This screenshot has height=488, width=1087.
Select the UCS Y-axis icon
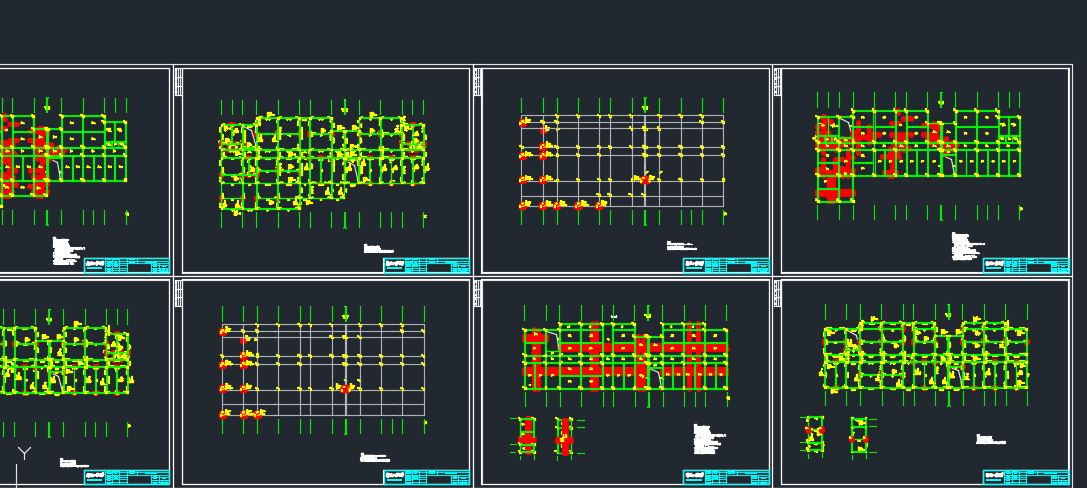tap(24, 454)
